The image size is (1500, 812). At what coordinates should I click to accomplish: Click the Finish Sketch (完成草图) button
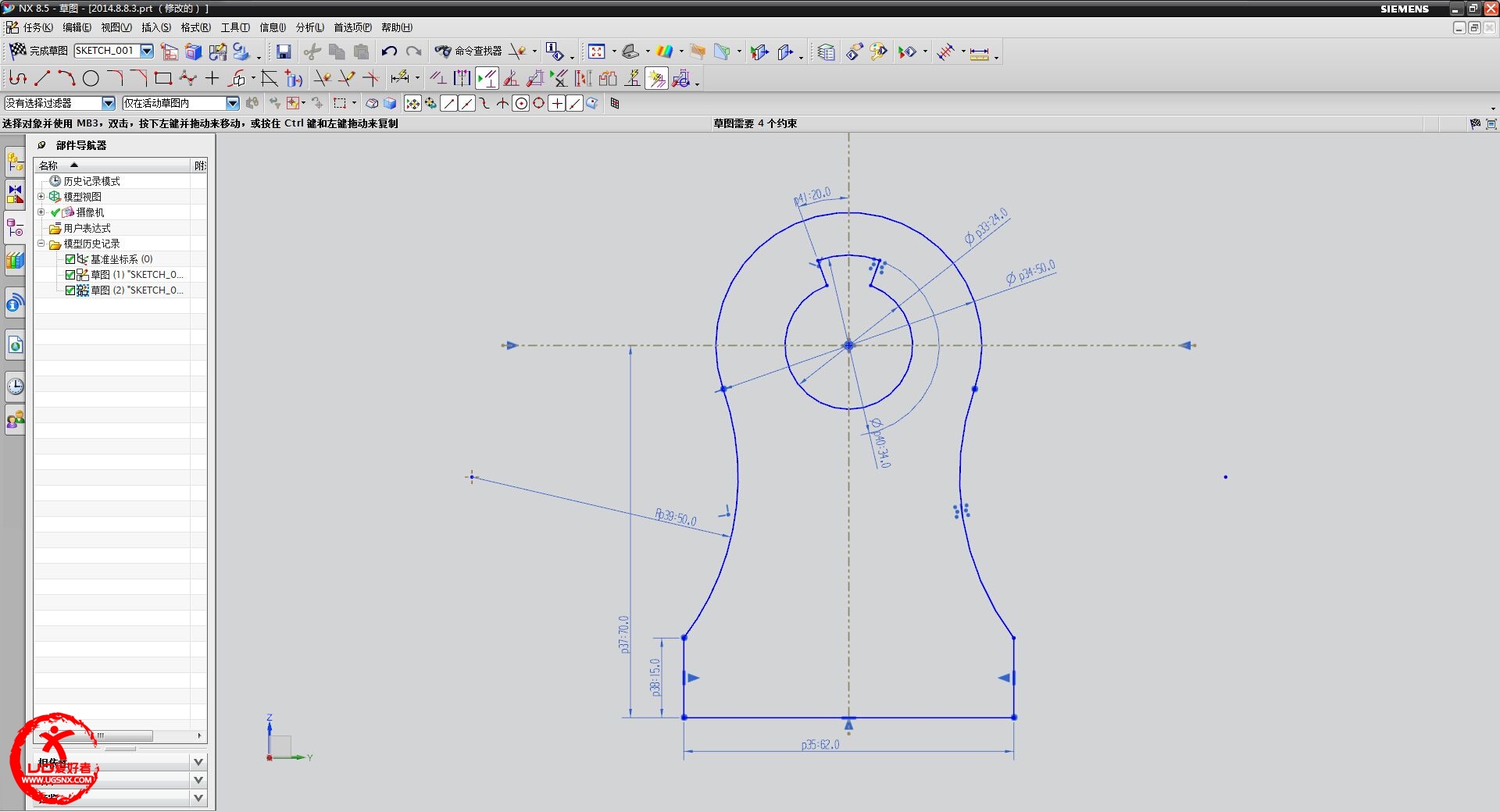click(x=38, y=51)
